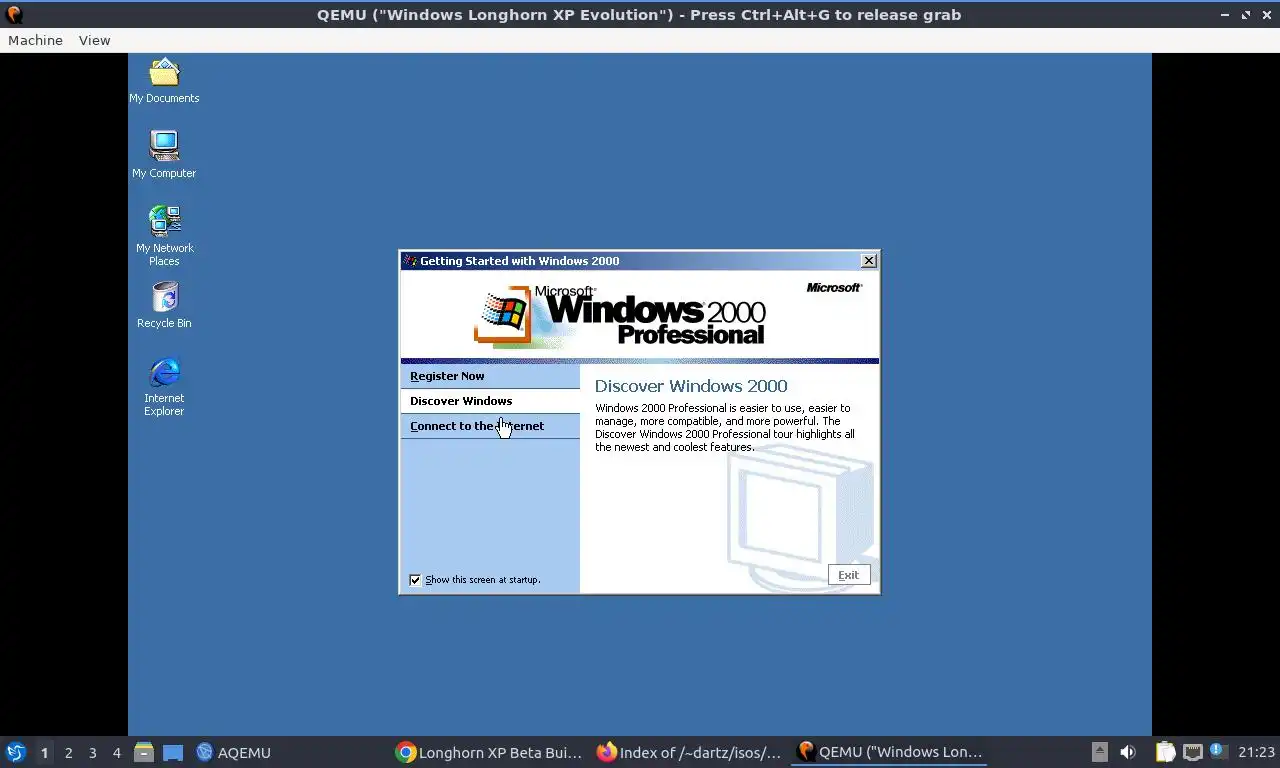Switch to workspace 4
This screenshot has width=1280, height=768.
pyautogui.click(x=116, y=752)
